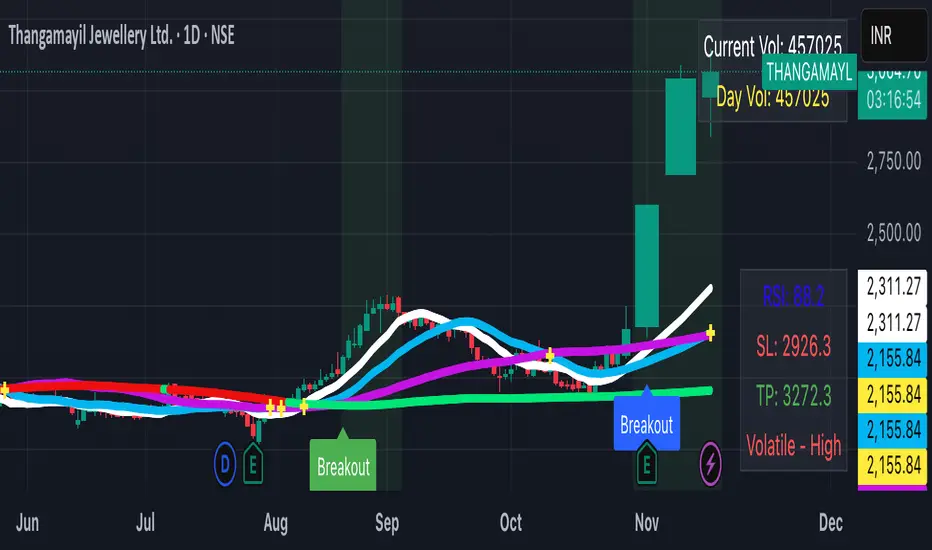Screen dimensions: 932x550
Task: Click the SL: 2926.3 stop loss value
Action: pyautogui.click(x=794, y=345)
